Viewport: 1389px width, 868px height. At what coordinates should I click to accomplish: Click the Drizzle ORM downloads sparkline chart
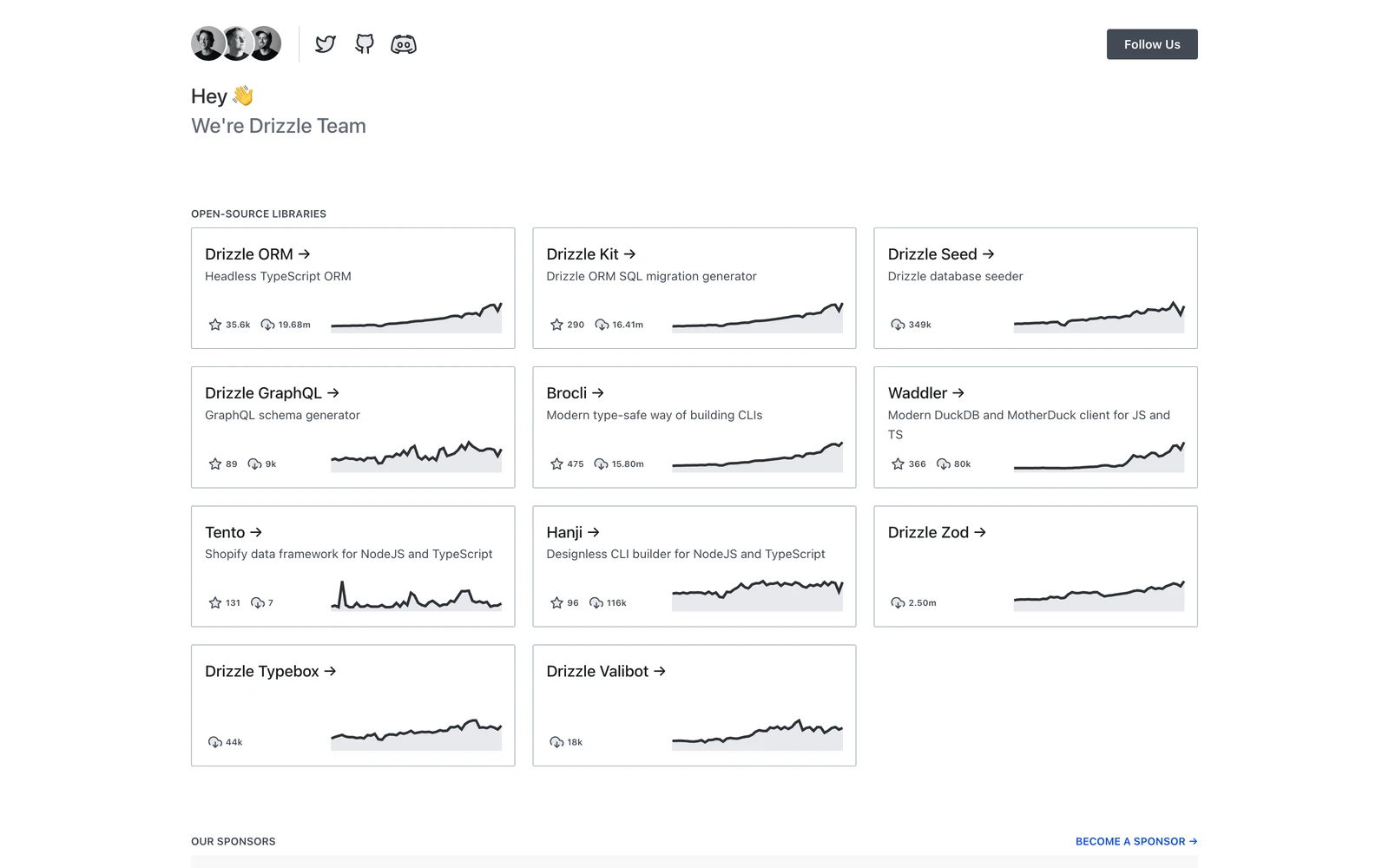pos(416,317)
